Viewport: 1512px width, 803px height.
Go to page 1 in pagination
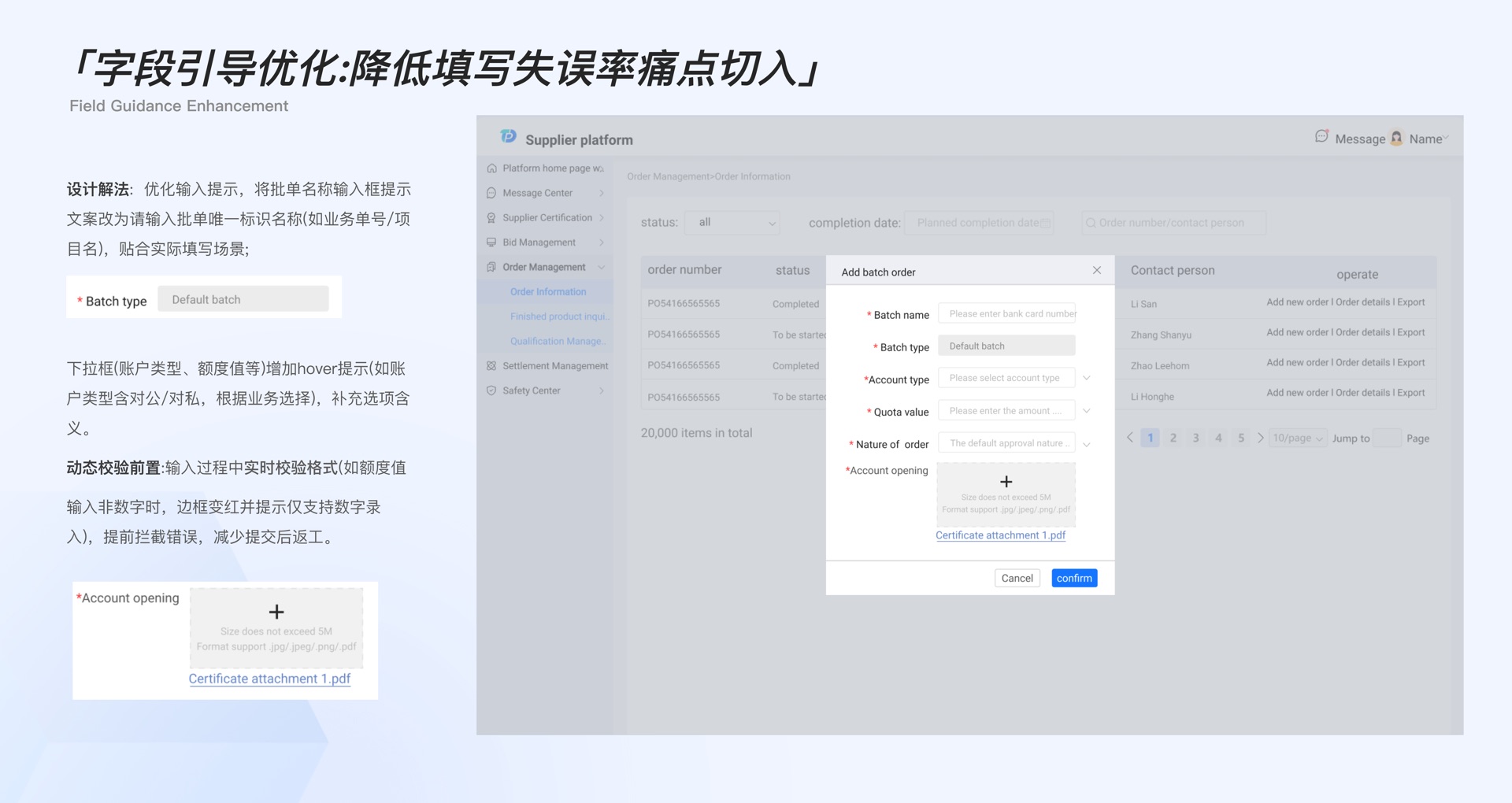click(x=1150, y=438)
